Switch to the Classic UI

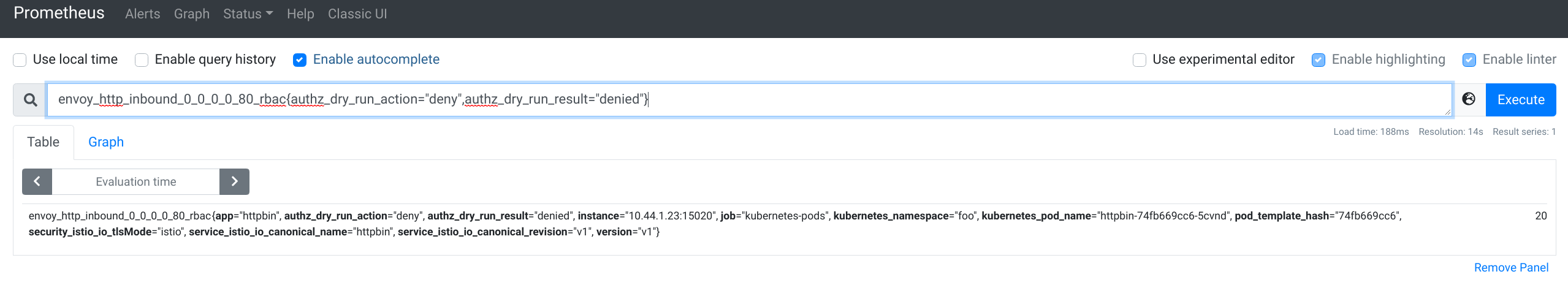pyautogui.click(x=357, y=14)
